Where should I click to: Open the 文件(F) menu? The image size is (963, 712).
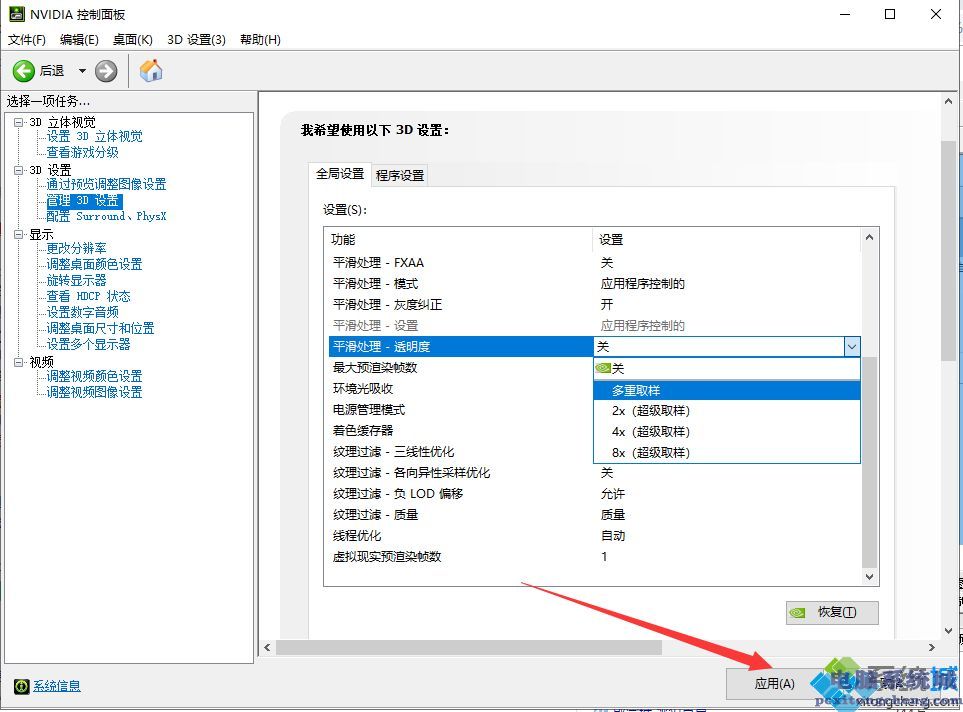pyautogui.click(x=26, y=39)
